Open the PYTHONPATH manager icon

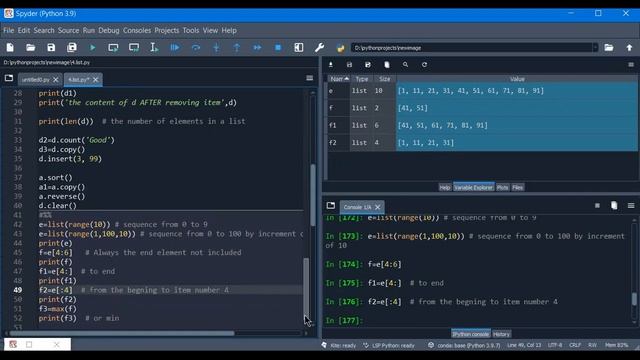340,48
